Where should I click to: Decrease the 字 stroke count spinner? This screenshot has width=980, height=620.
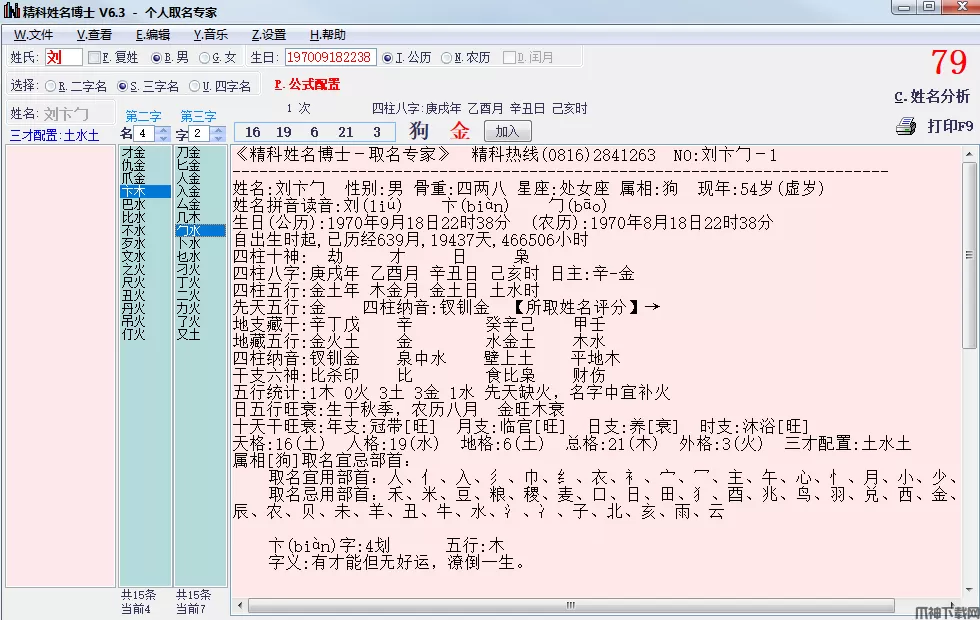coord(219,138)
